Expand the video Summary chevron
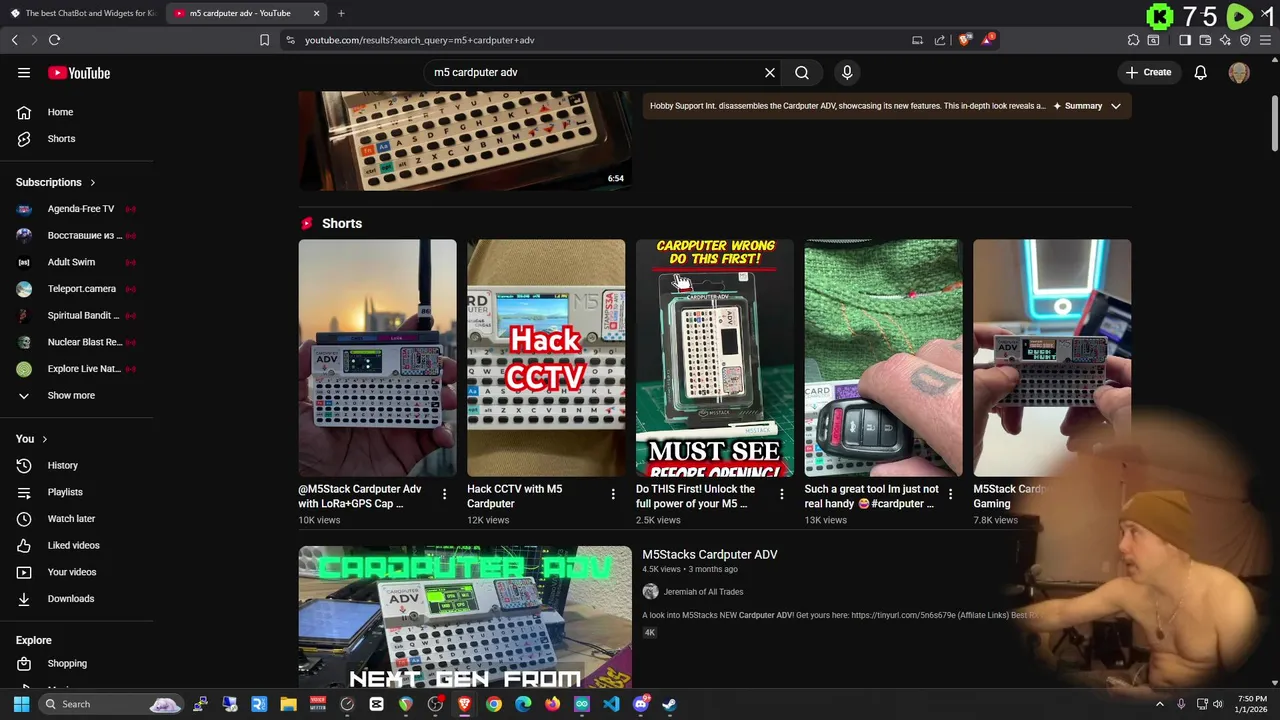The image size is (1280, 720). click(1116, 106)
